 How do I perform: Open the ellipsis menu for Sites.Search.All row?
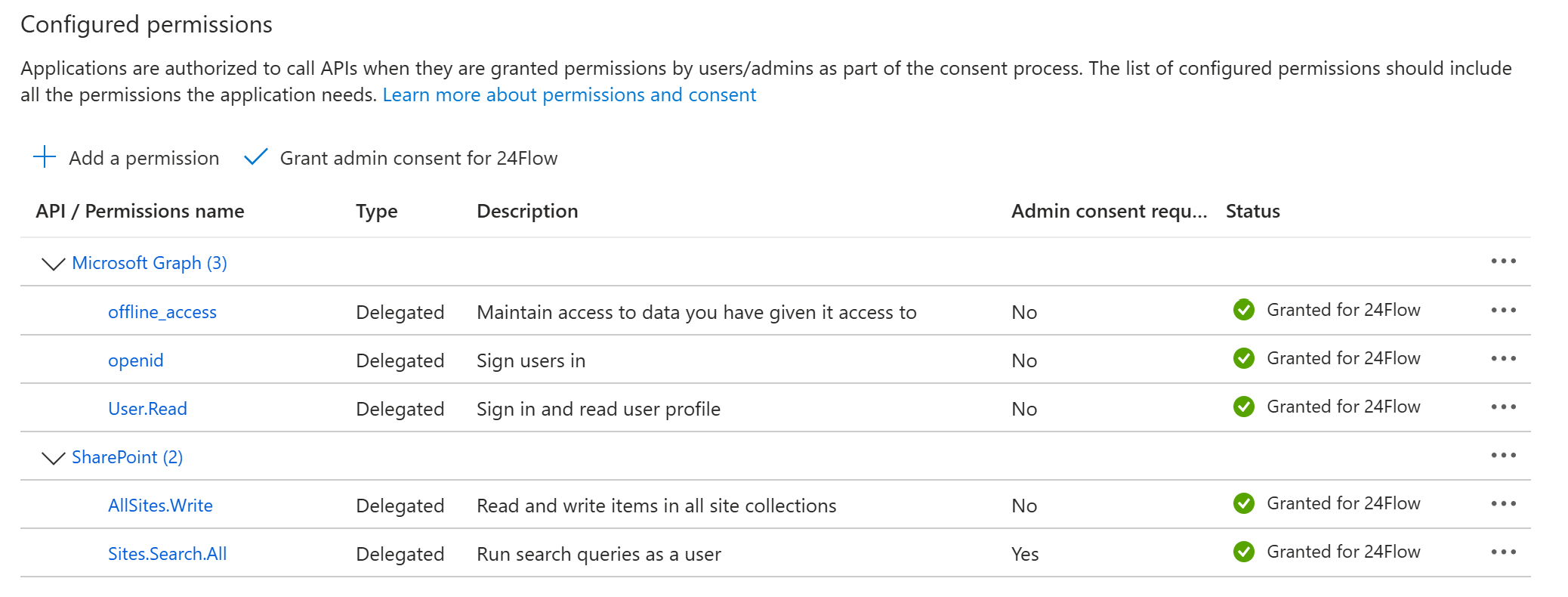pyautogui.click(x=1503, y=552)
